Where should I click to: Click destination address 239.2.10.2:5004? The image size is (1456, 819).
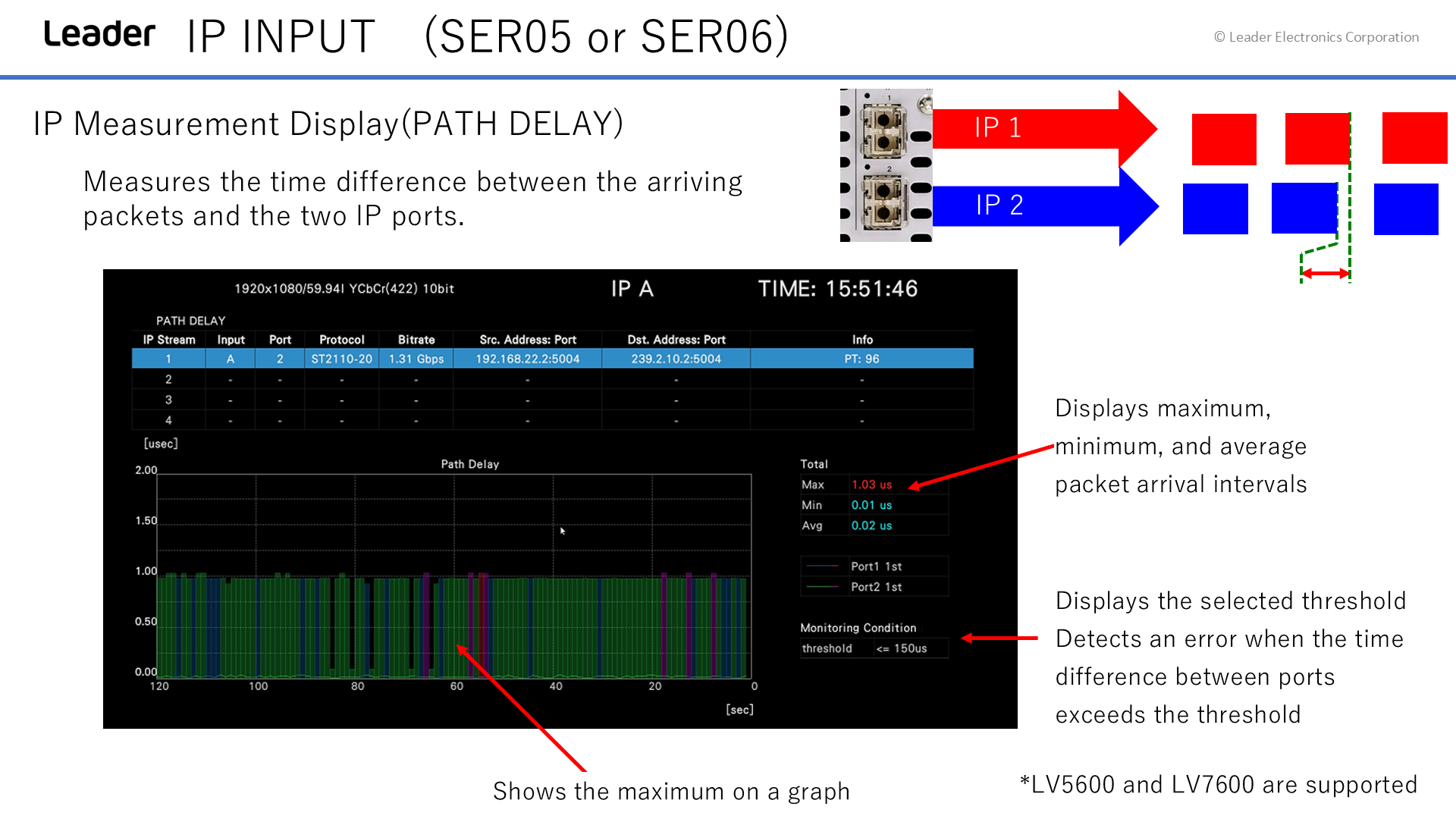[676, 359]
